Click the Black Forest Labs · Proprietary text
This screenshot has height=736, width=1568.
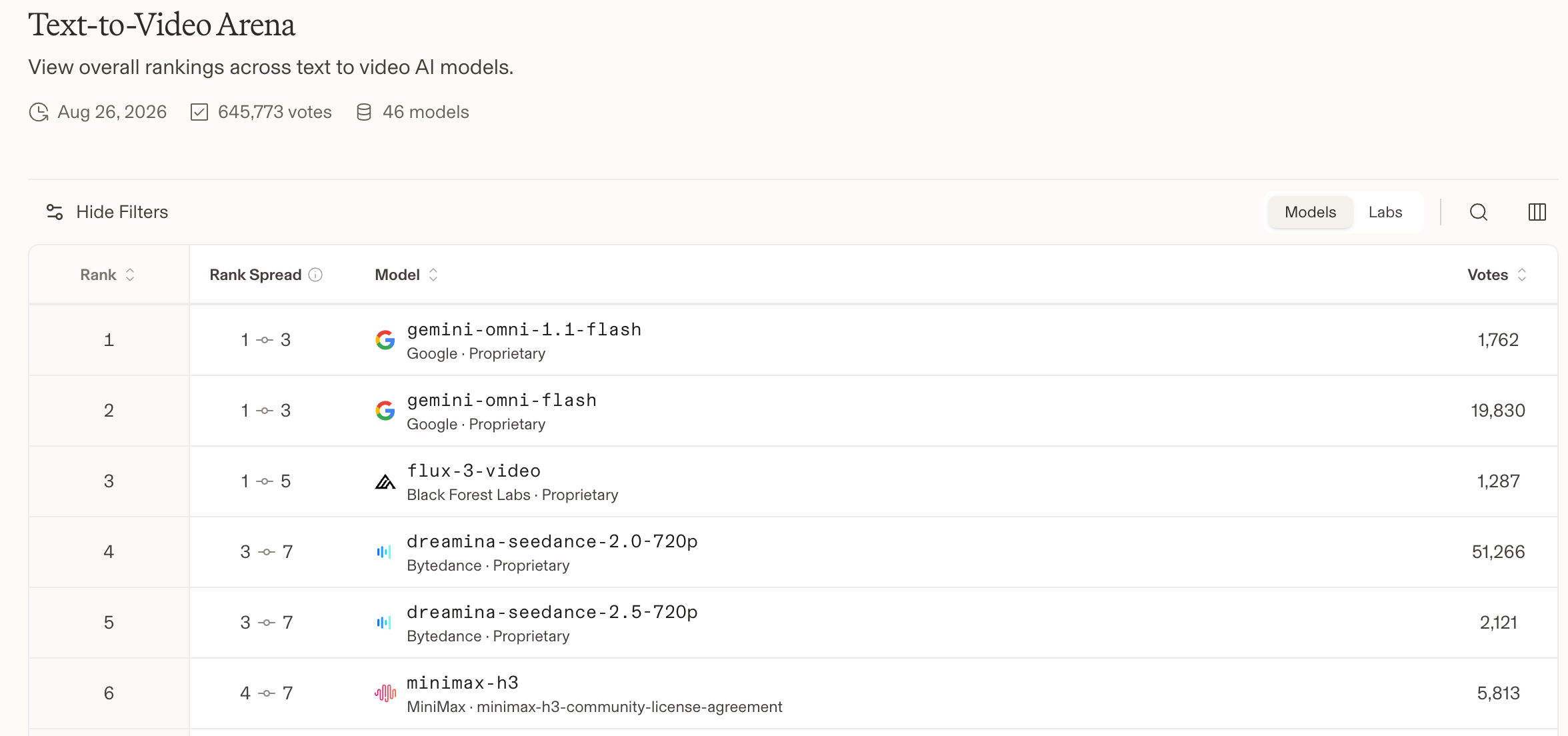point(513,495)
